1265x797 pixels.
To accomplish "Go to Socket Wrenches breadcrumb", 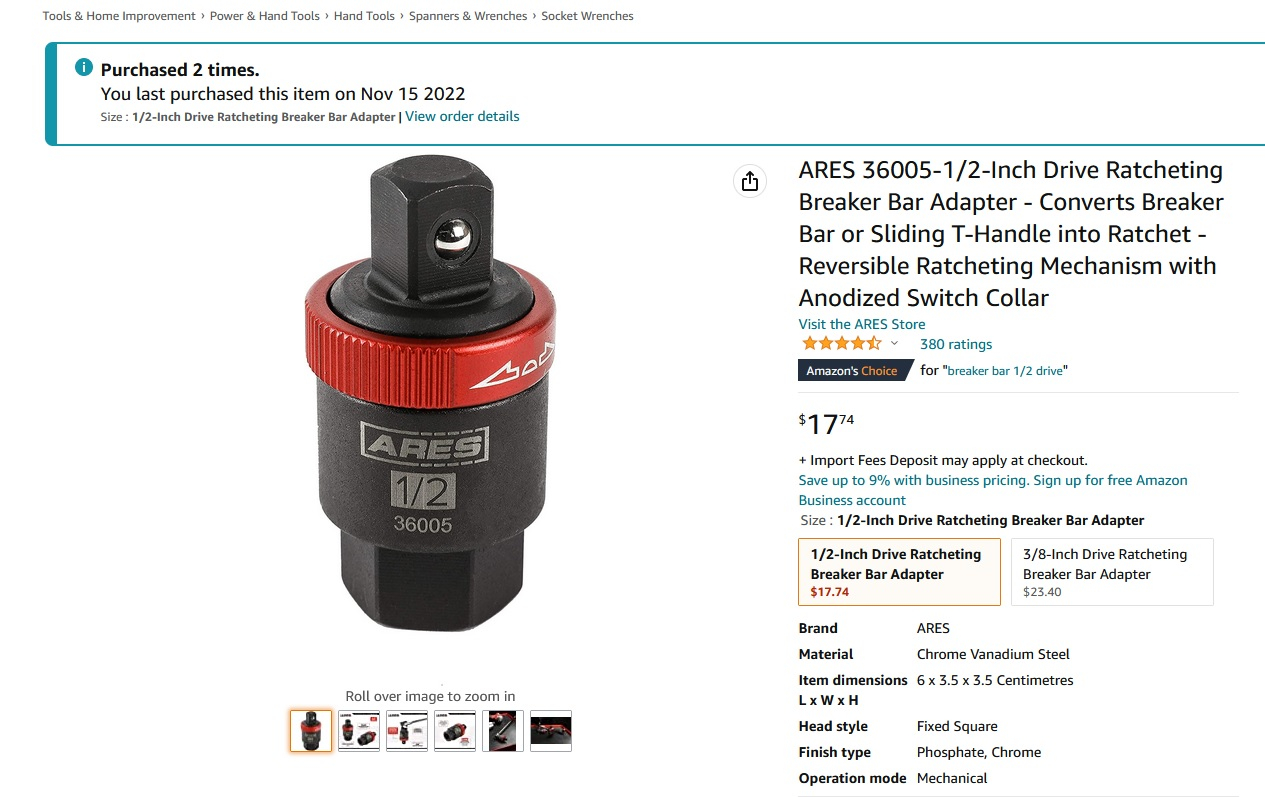I will (587, 16).
